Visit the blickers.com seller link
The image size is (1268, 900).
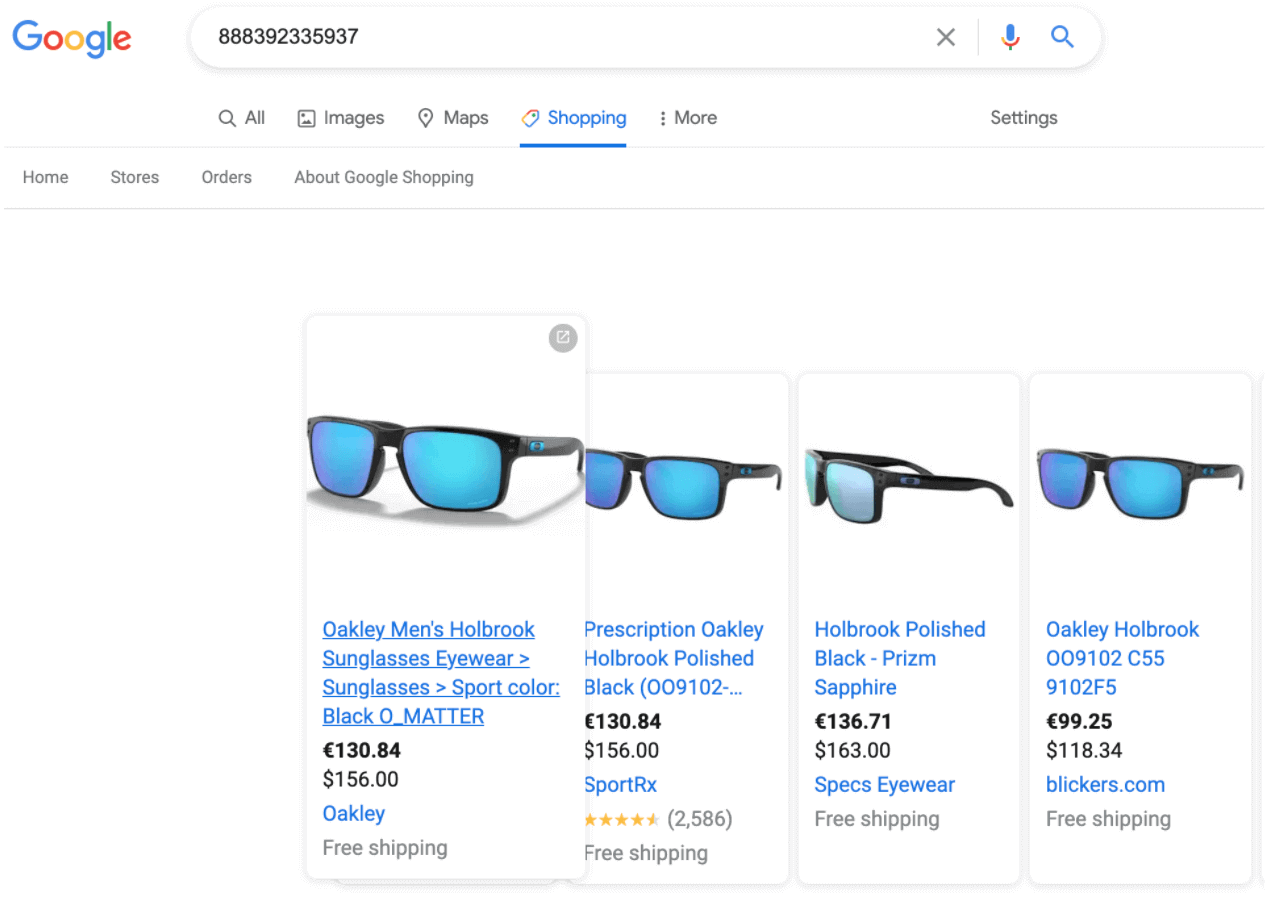(1105, 785)
